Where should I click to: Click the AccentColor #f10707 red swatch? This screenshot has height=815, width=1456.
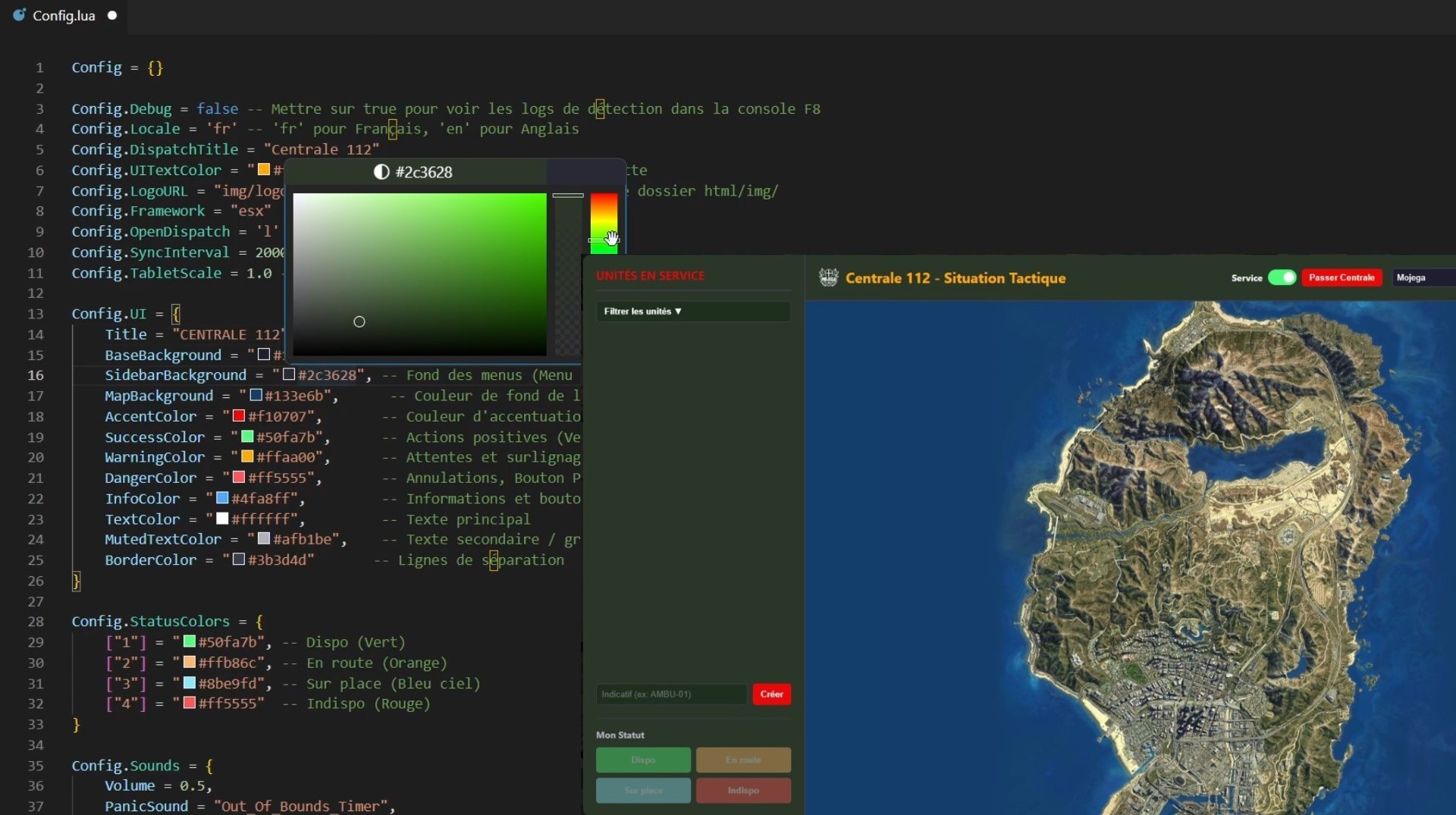(x=239, y=416)
